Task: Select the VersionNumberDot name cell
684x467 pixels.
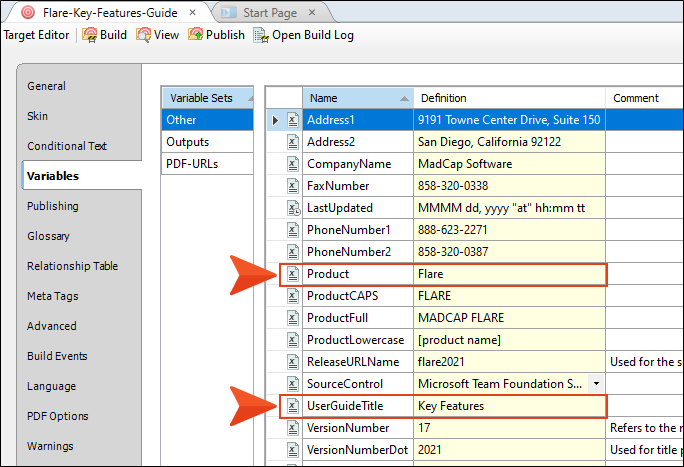Action: (358, 450)
